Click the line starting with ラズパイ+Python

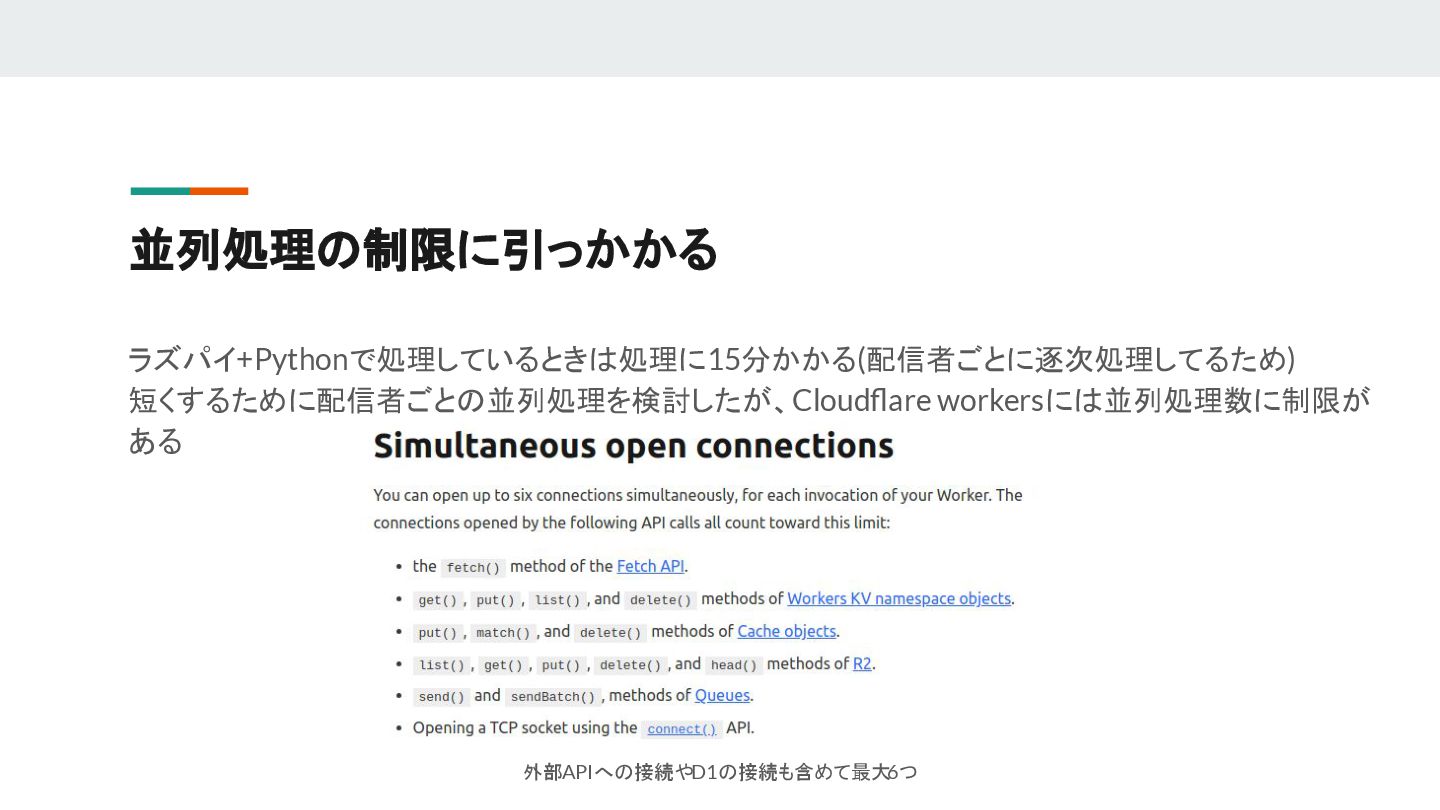(x=712, y=358)
